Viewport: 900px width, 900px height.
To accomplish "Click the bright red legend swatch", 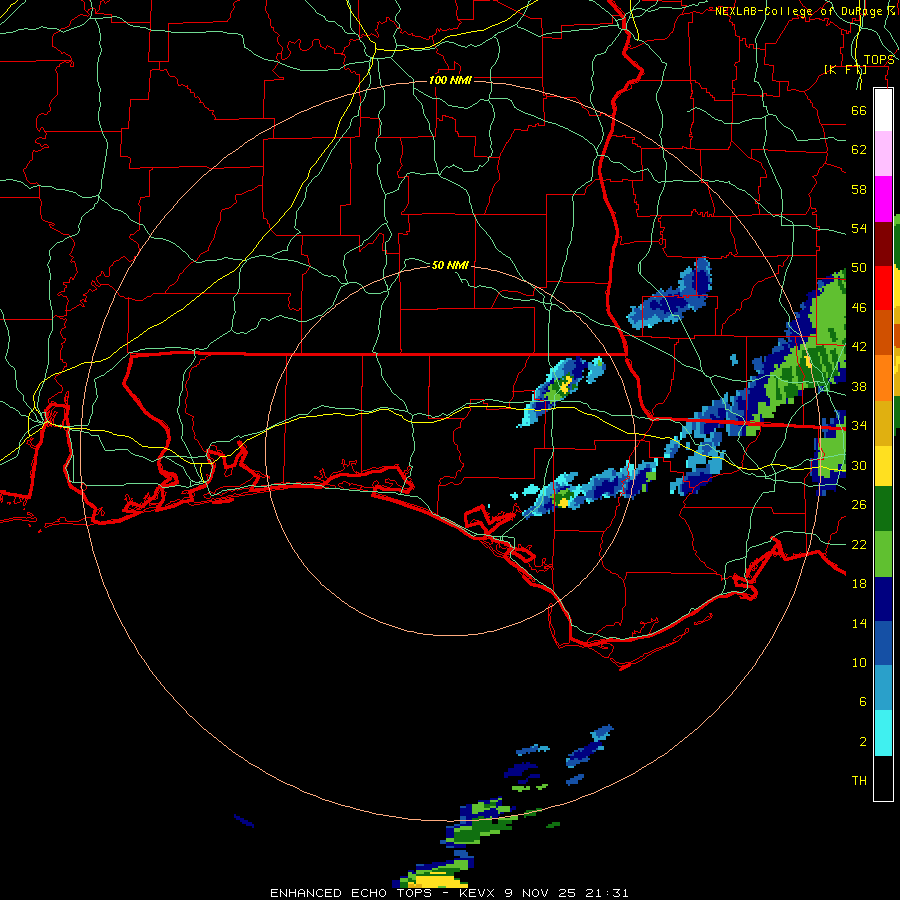I will 883,288.
